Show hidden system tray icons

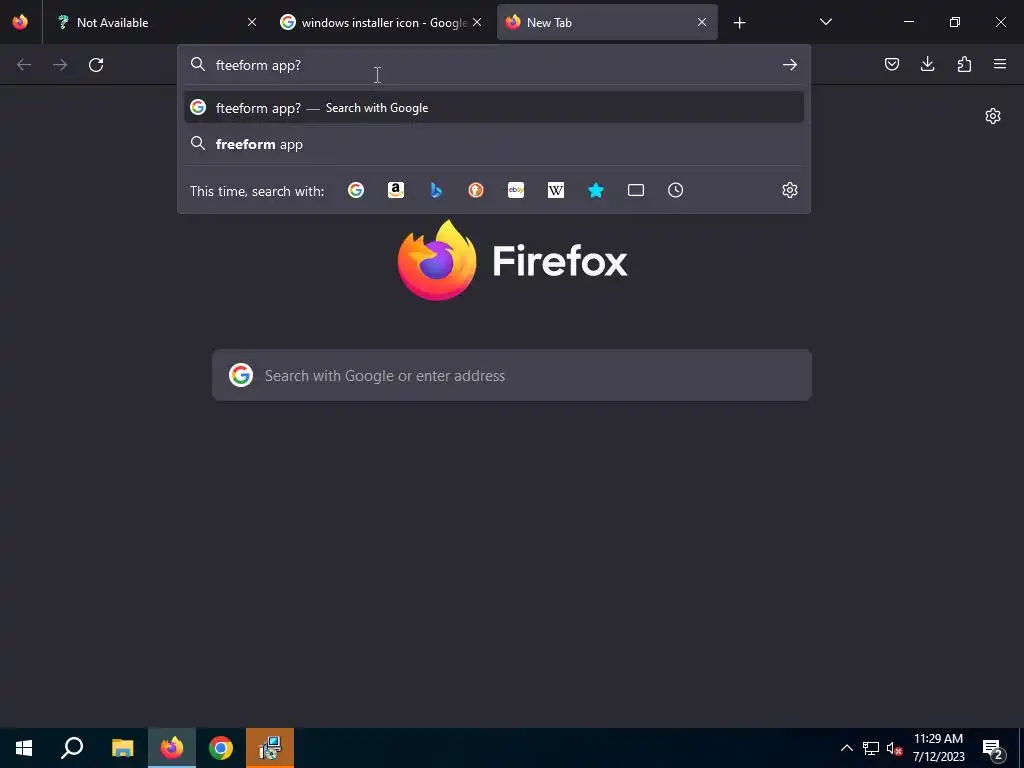pos(846,748)
